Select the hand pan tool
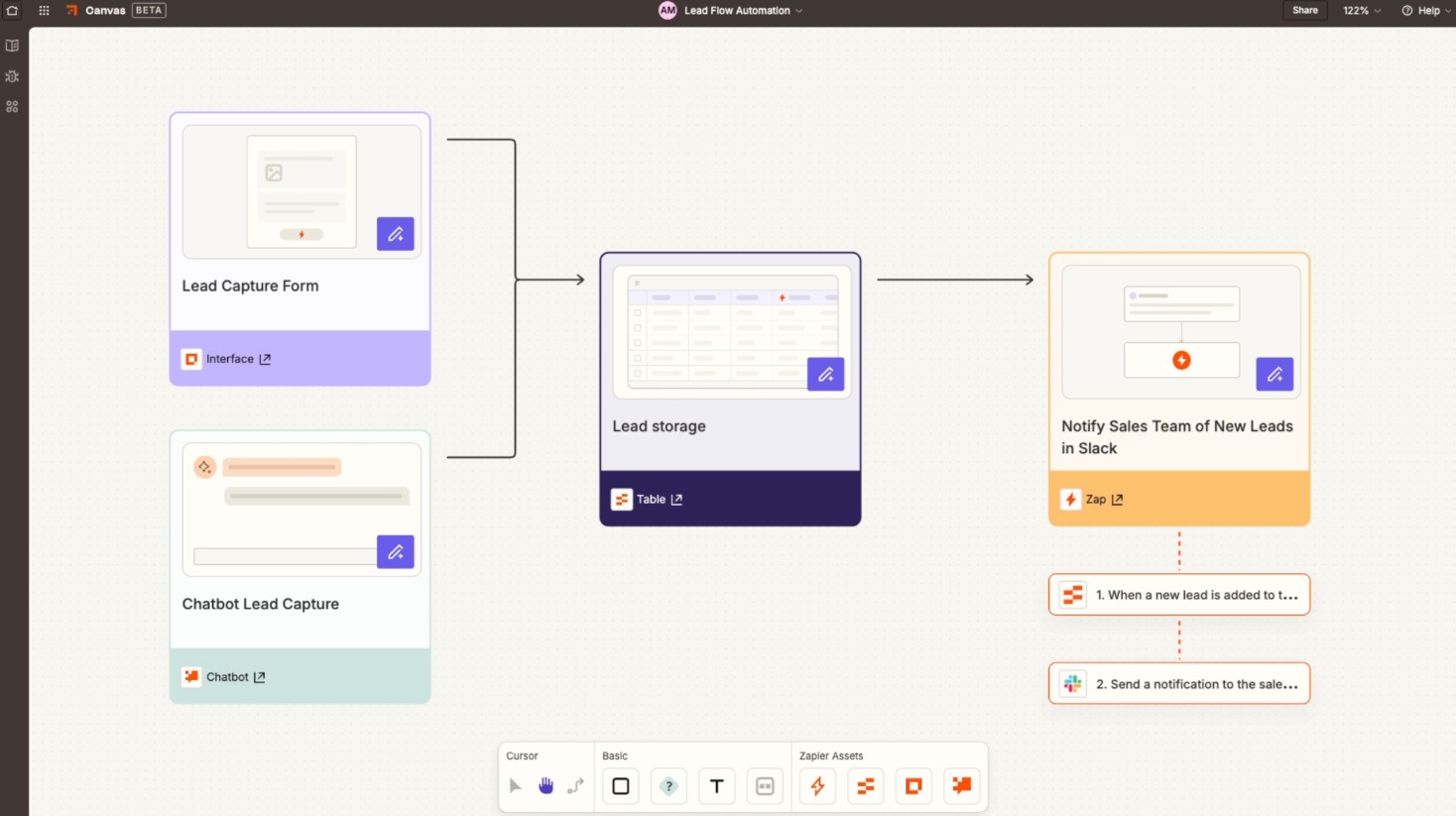Image resolution: width=1456 pixels, height=816 pixels. [545, 785]
